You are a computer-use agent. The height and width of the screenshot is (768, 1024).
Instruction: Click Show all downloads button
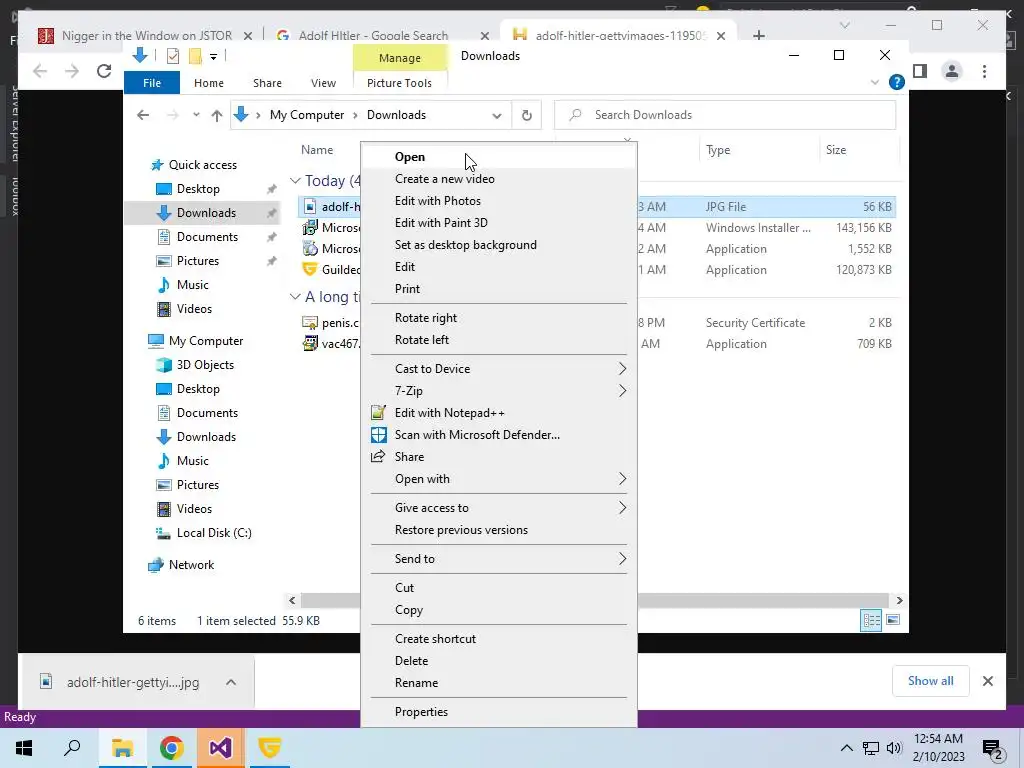point(931,681)
